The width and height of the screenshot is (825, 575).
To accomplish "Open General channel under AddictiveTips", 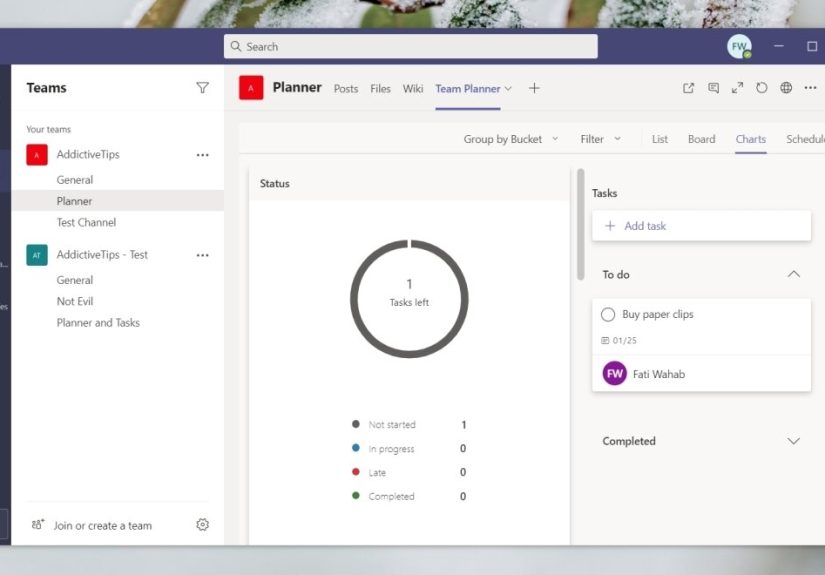I will coord(75,179).
